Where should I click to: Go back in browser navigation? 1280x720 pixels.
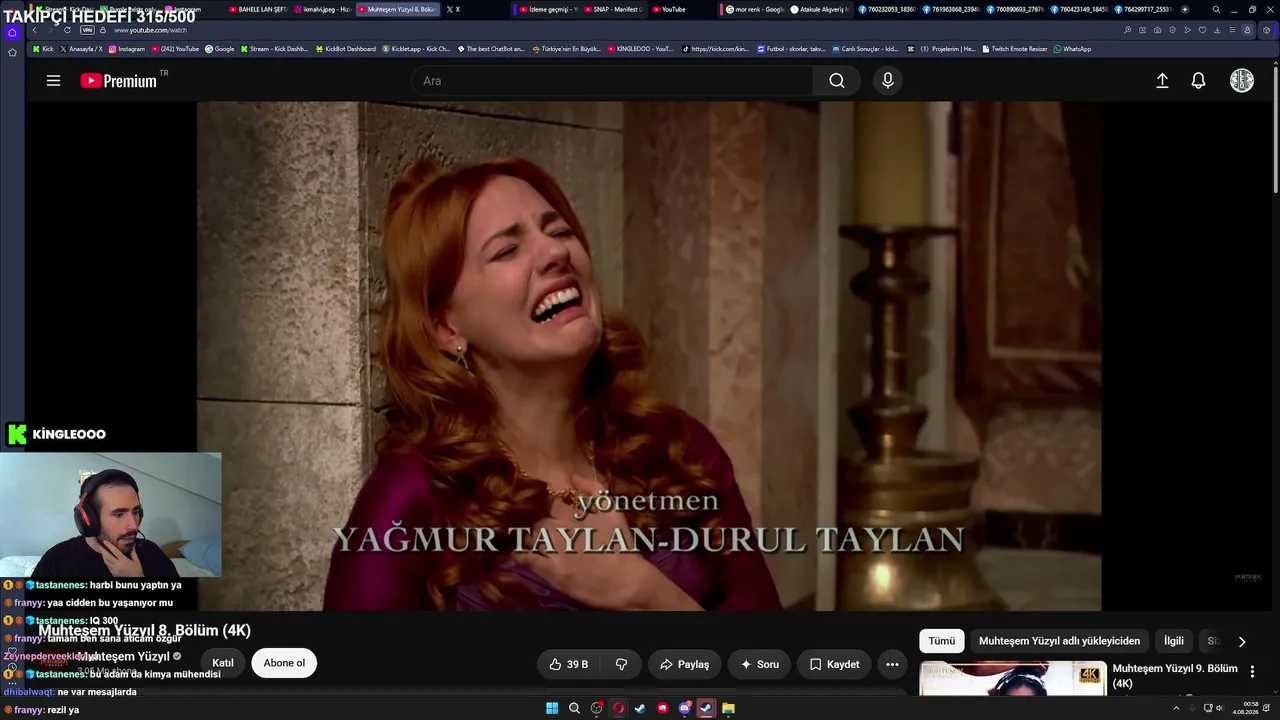pyautogui.click(x=35, y=30)
